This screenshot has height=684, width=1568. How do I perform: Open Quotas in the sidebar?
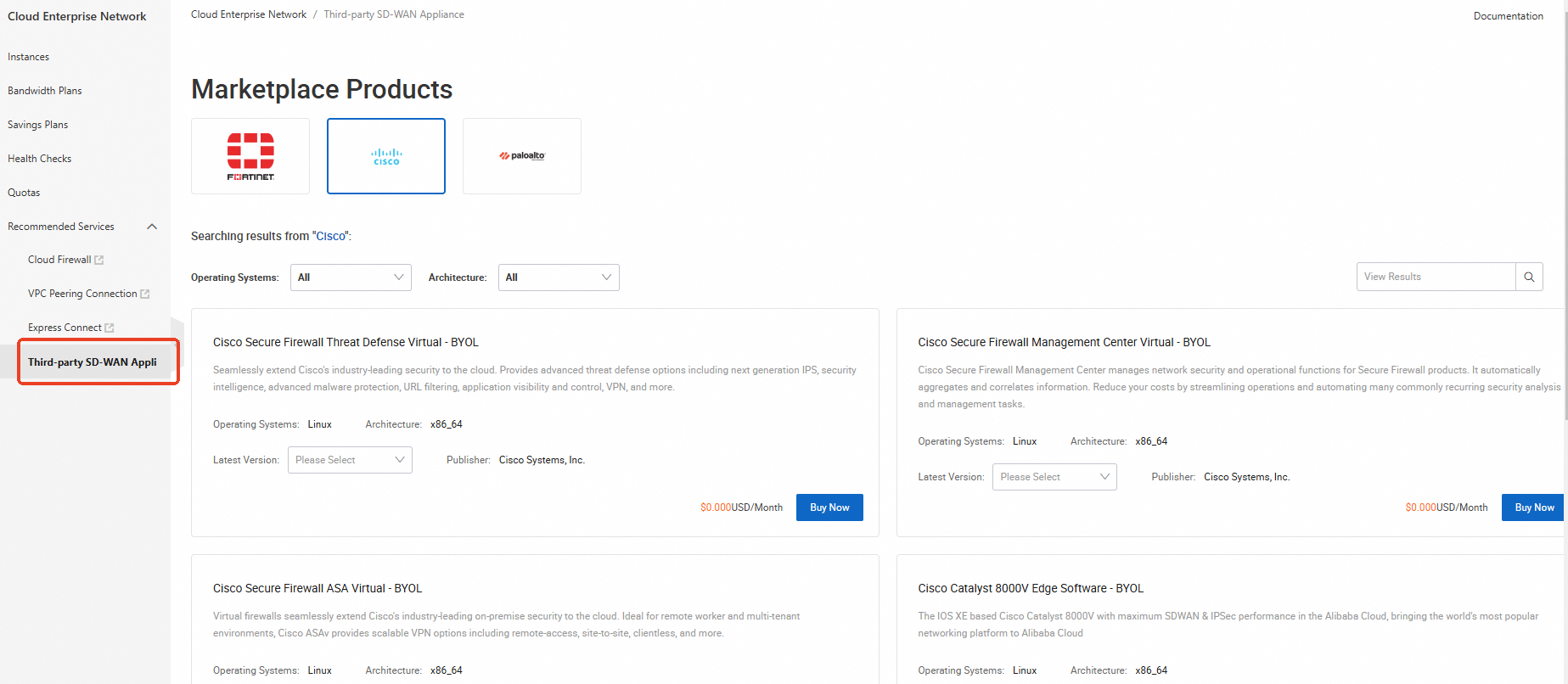(24, 193)
